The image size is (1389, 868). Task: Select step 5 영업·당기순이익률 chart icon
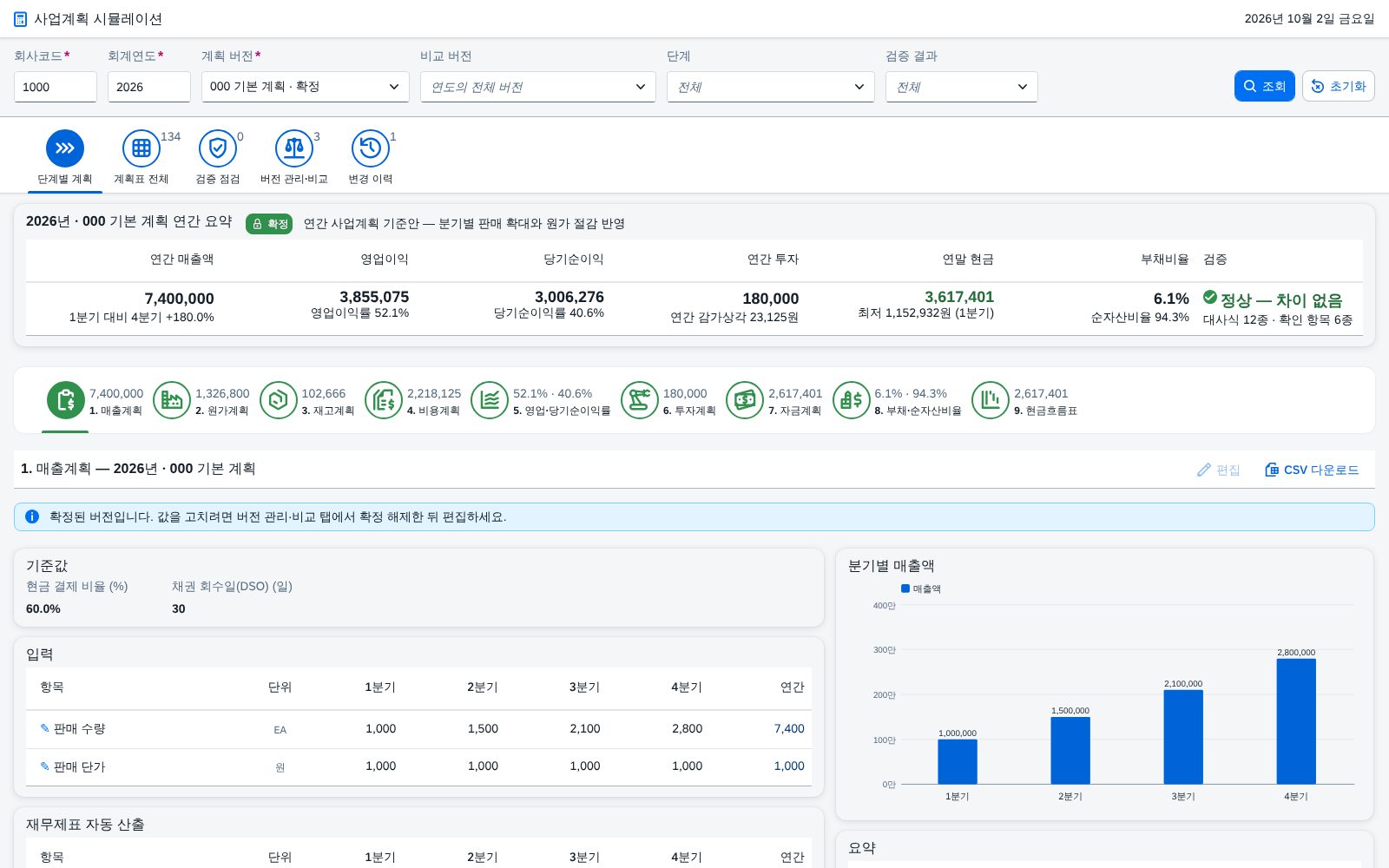(x=490, y=400)
